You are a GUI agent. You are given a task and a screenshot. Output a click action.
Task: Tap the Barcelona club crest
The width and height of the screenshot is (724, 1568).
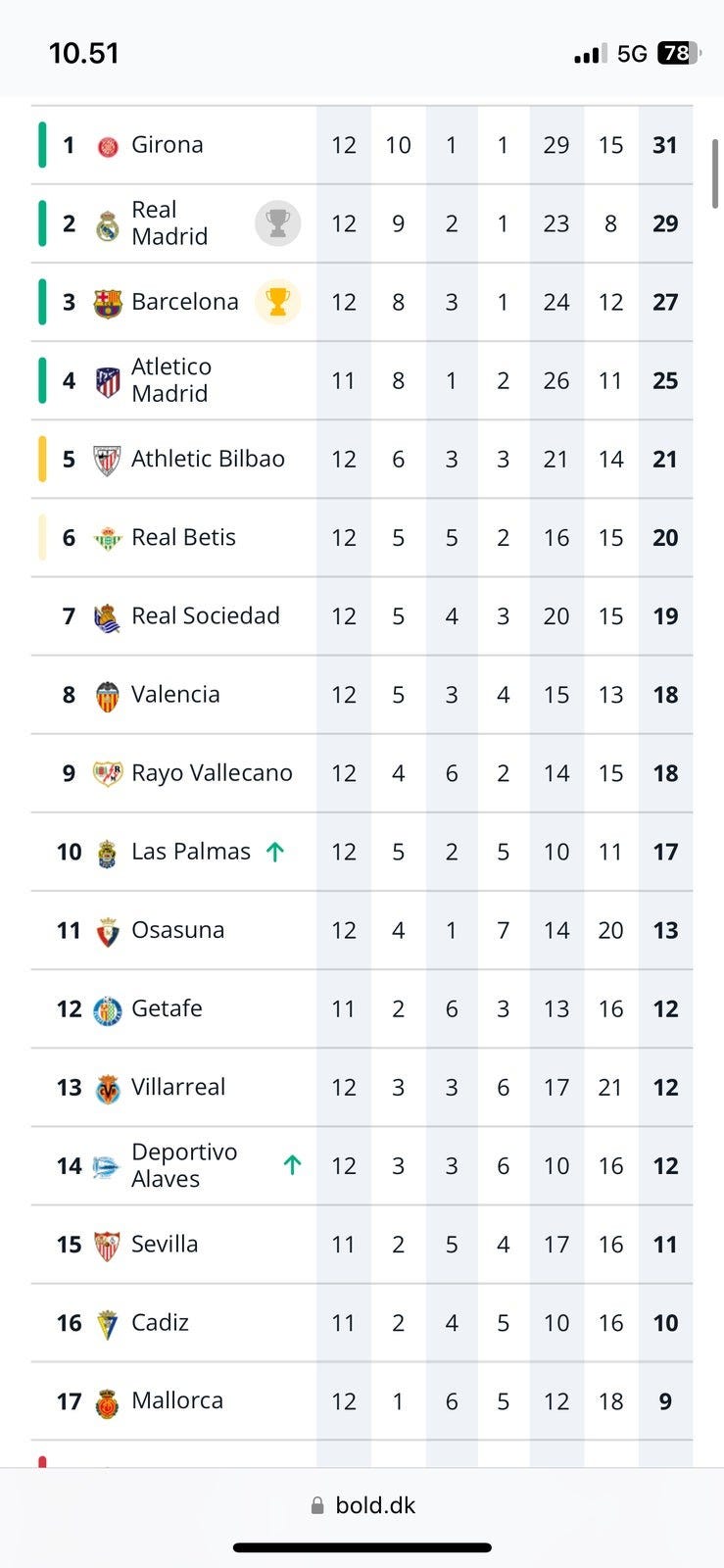pos(108,303)
